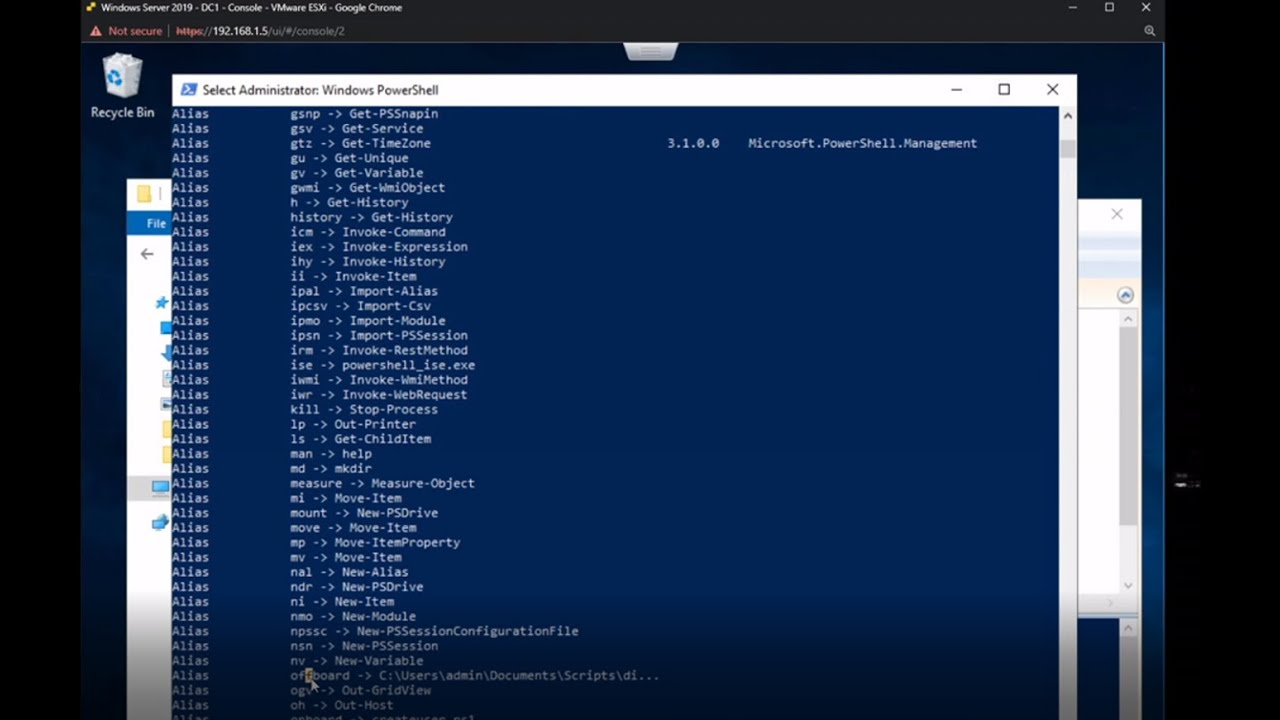1280x720 pixels.
Task: Click the 'measure -> Measure-Object' line
Action: point(382,483)
